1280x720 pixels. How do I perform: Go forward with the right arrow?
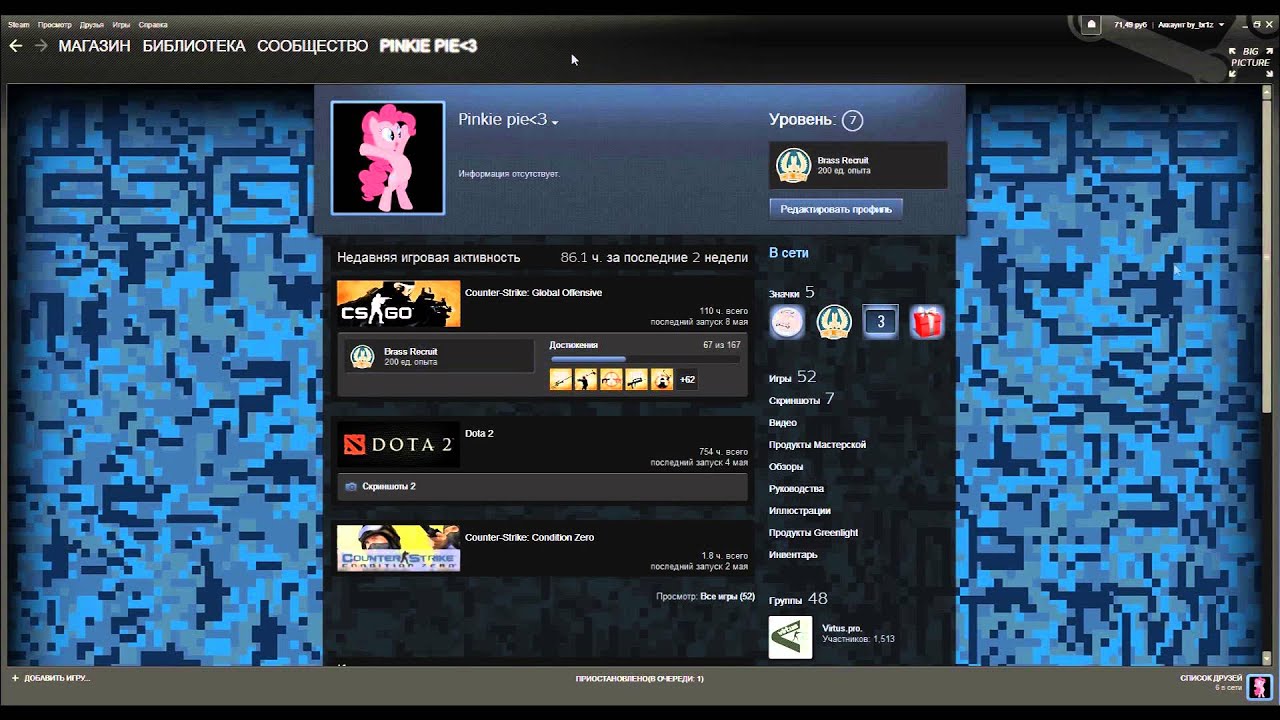tap(41, 45)
